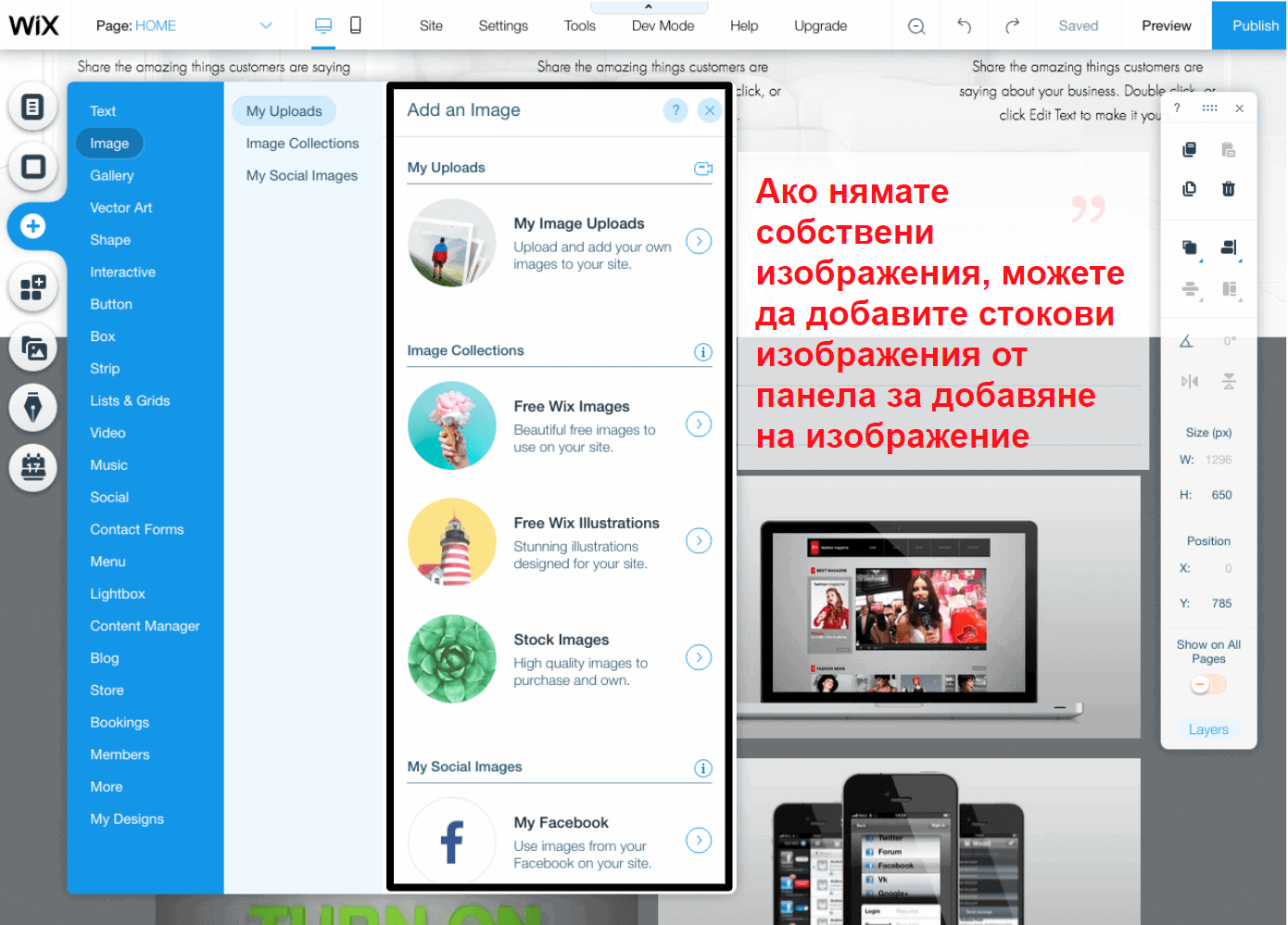1288x925 pixels.
Task: Redo the last action
Action: (x=1012, y=26)
